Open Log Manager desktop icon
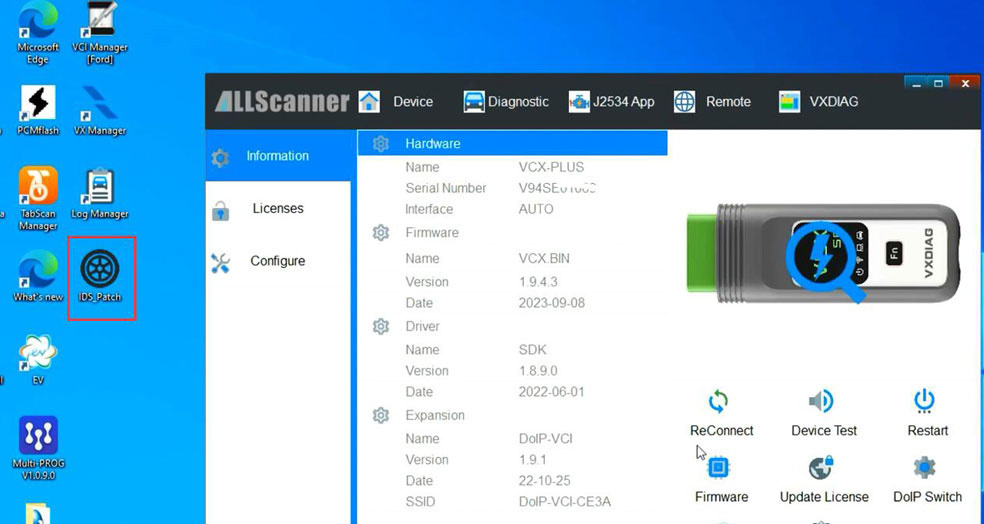 [x=100, y=195]
